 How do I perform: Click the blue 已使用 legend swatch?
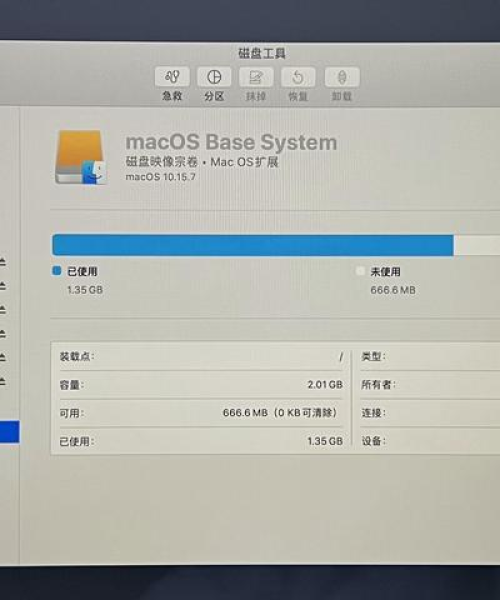pos(57,271)
